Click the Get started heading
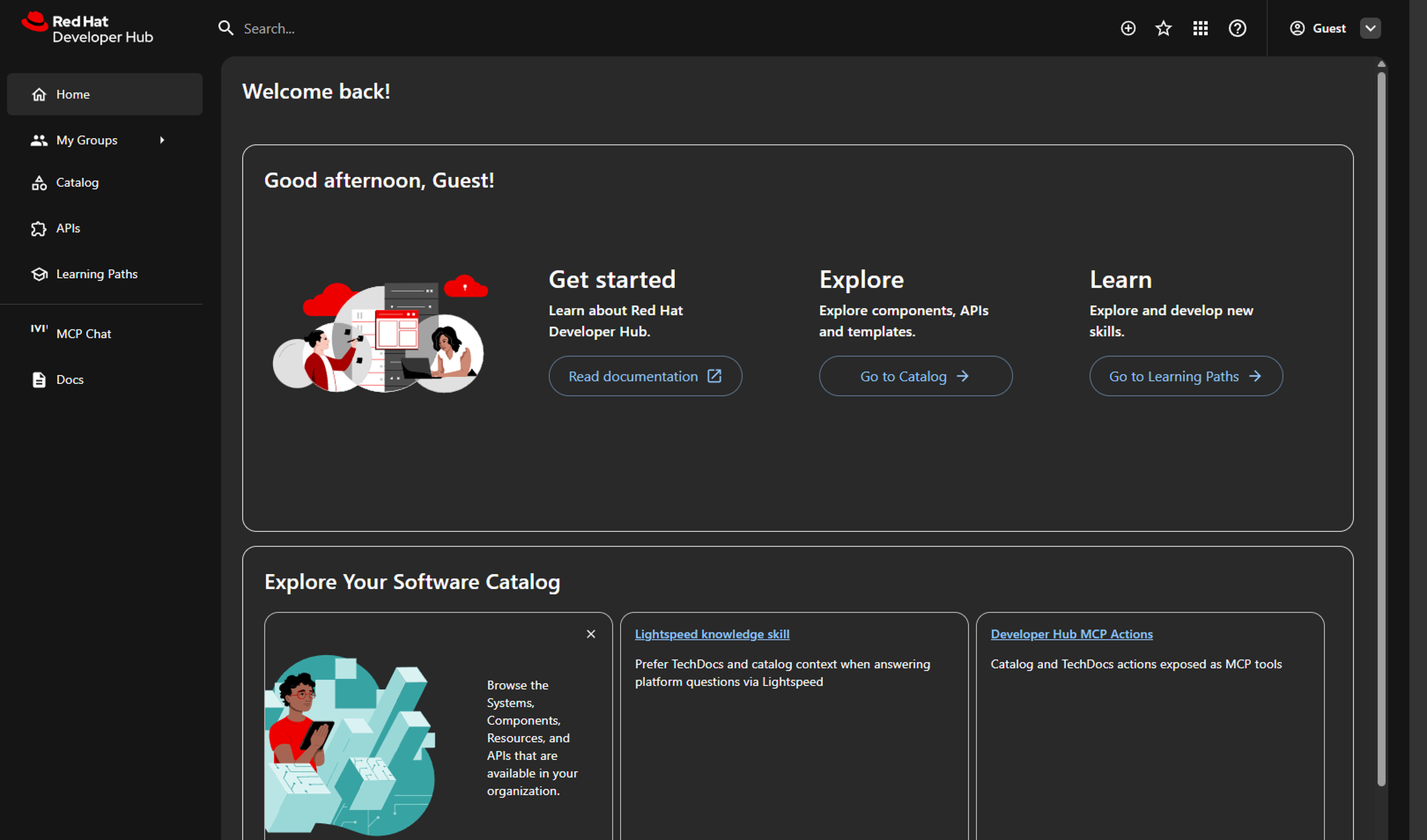This screenshot has width=1427, height=840. coord(612,280)
